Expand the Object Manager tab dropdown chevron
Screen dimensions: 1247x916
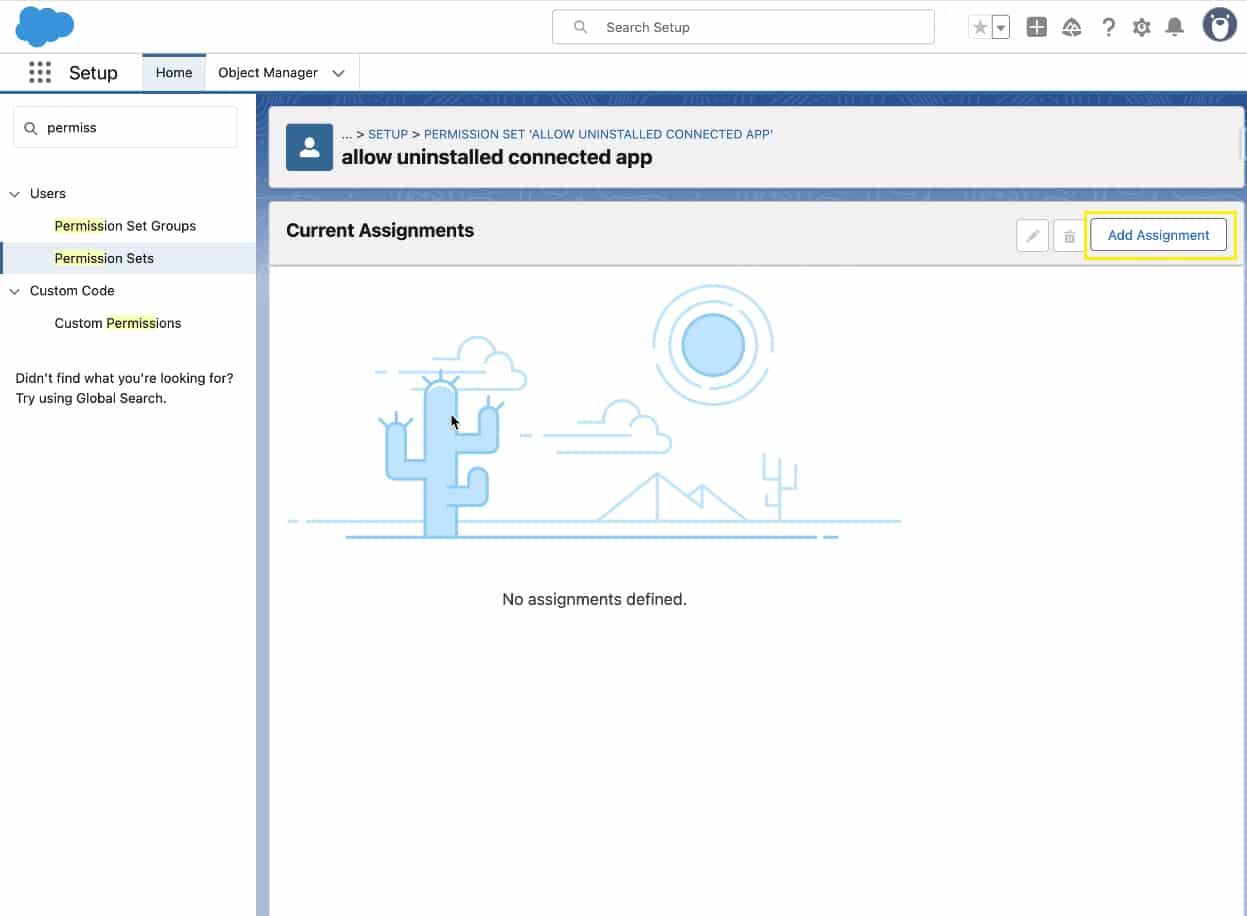click(x=338, y=73)
